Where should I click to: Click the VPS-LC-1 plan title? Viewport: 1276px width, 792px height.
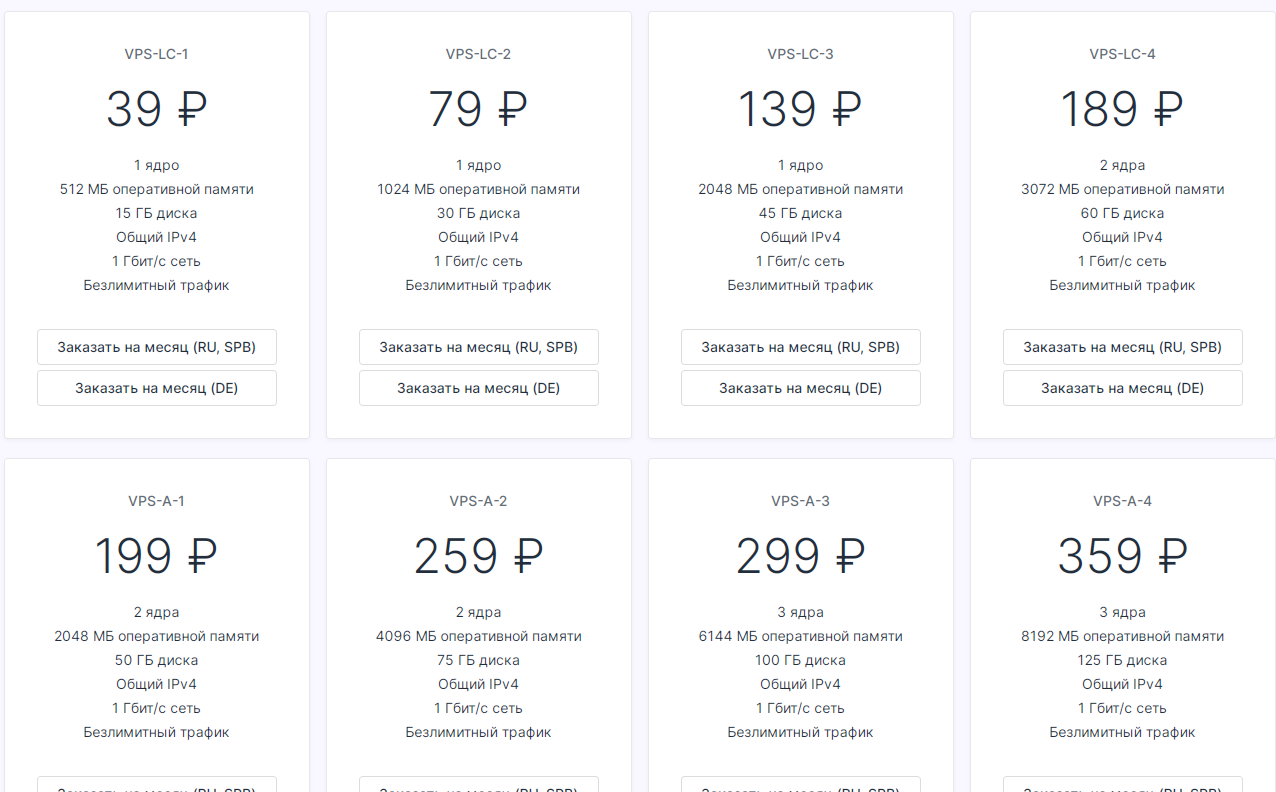click(x=157, y=54)
